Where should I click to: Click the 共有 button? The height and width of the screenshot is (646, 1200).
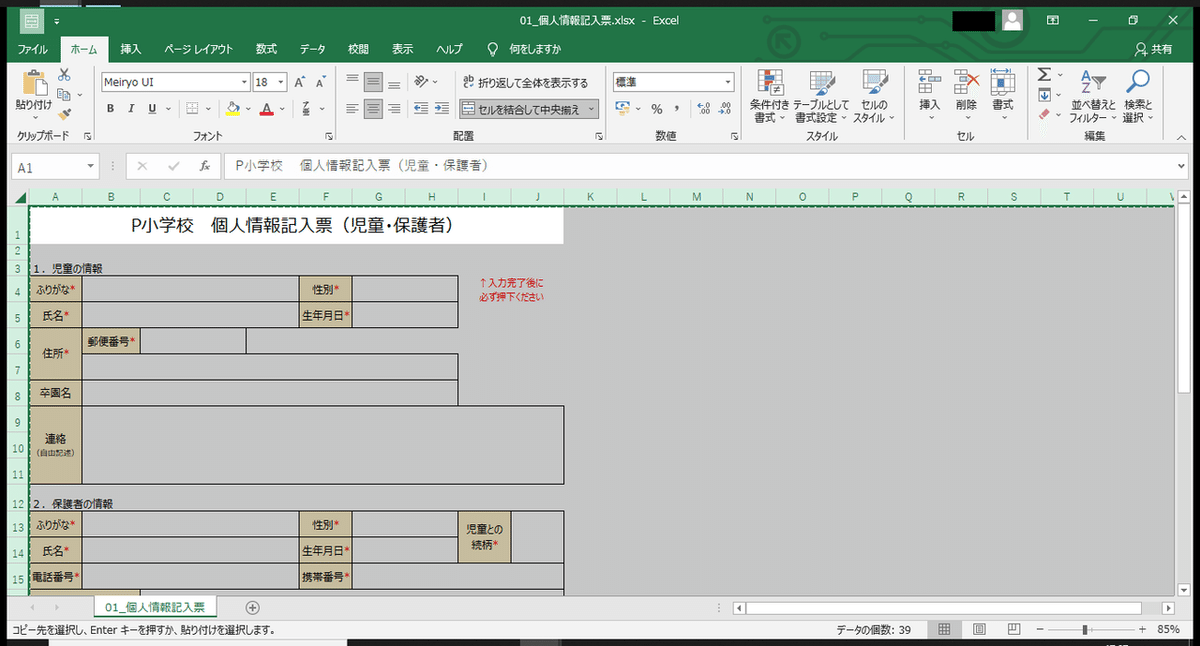[x=1160, y=48]
